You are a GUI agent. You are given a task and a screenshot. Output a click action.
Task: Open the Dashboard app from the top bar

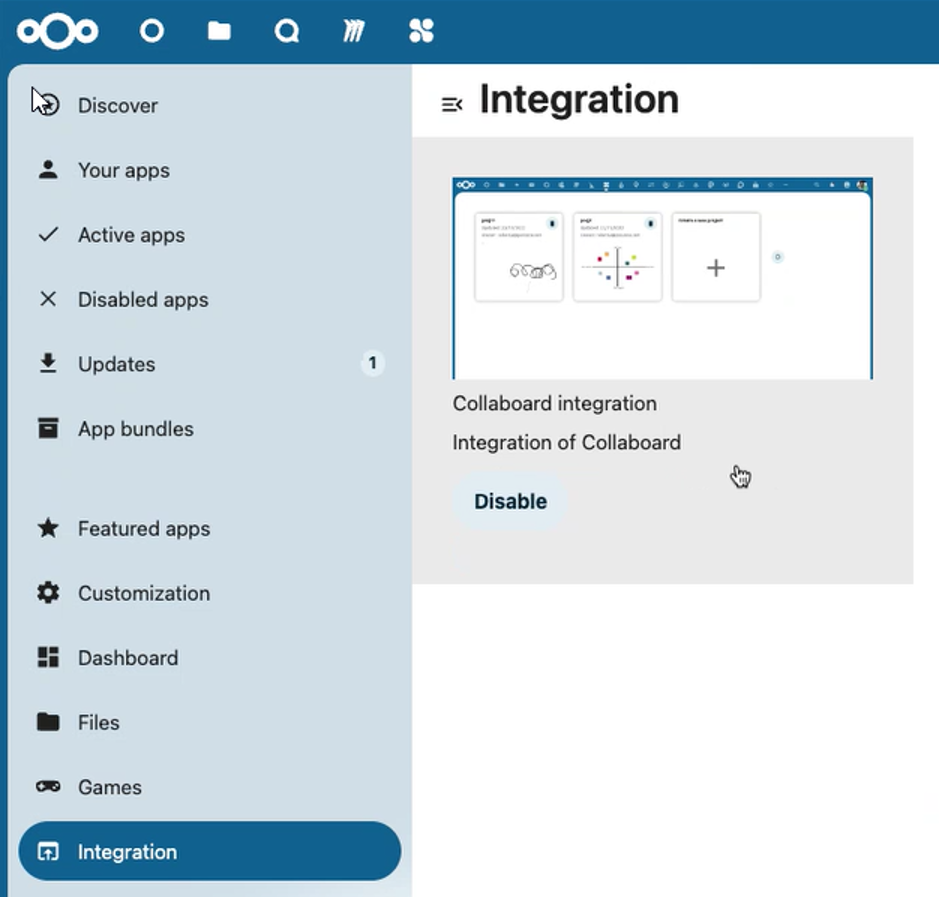pyautogui.click(x=152, y=31)
